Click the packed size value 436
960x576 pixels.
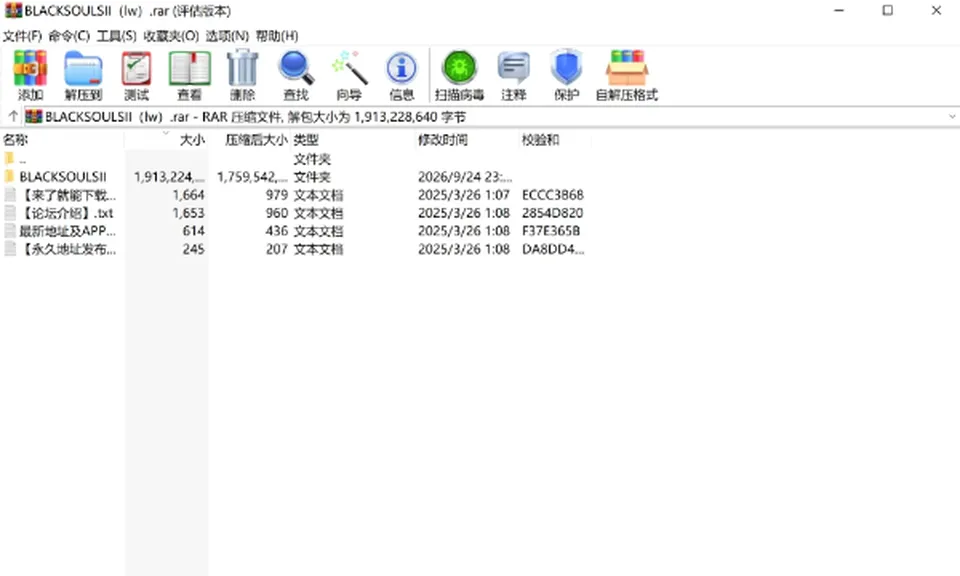click(277, 231)
